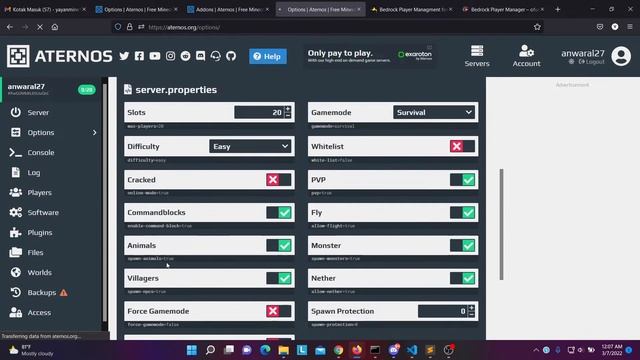The height and width of the screenshot is (360, 640).
Task: Enable the Whitelist toggle
Action: 462,146
